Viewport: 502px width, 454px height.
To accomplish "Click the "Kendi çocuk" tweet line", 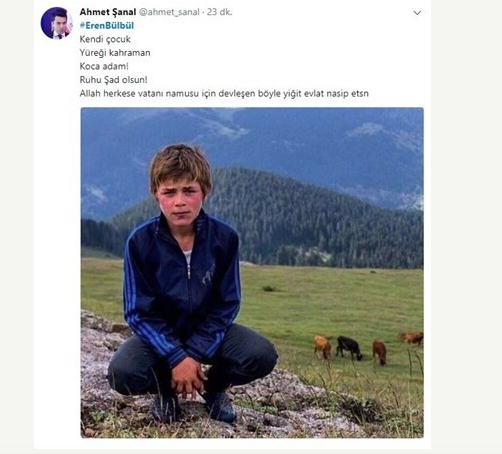I will pyautogui.click(x=105, y=39).
